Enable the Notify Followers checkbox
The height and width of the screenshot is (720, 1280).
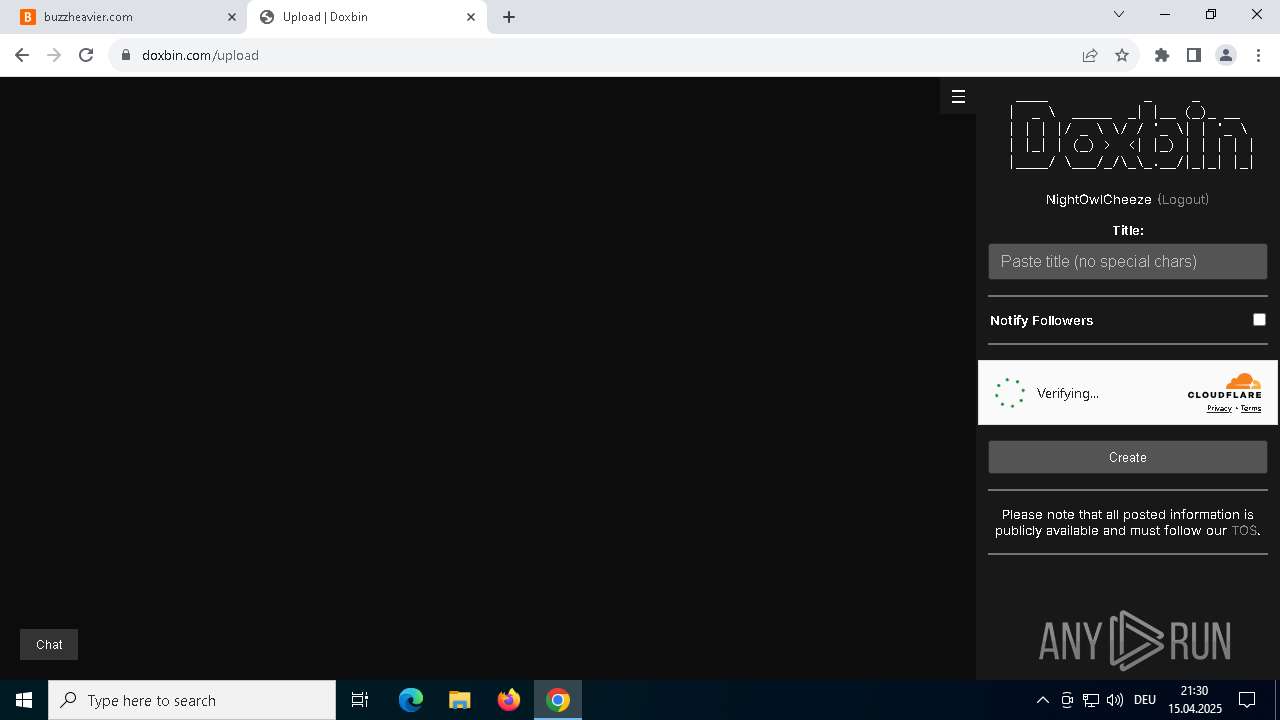click(x=1259, y=320)
